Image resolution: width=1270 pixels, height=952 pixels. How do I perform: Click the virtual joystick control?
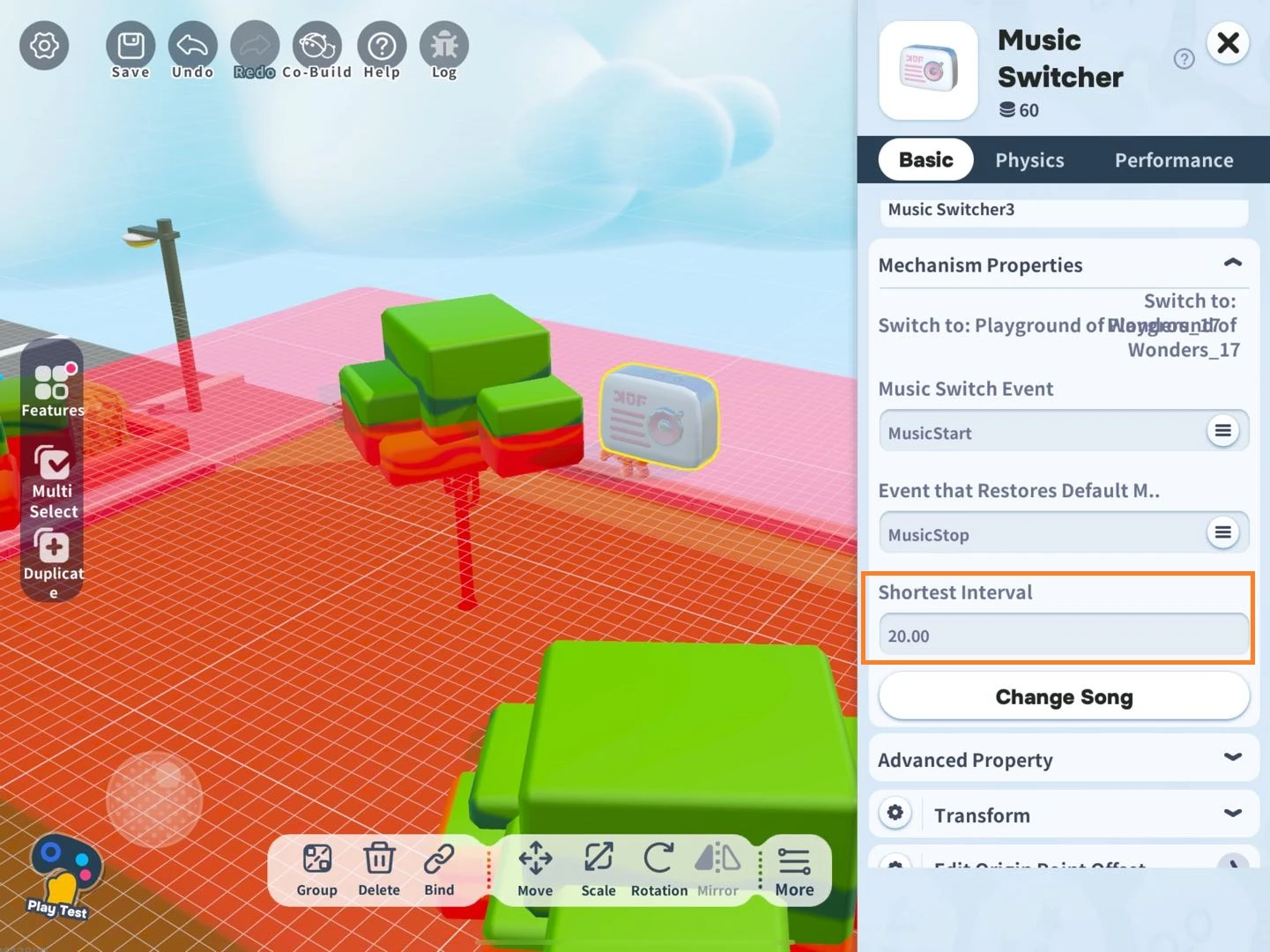(154, 799)
